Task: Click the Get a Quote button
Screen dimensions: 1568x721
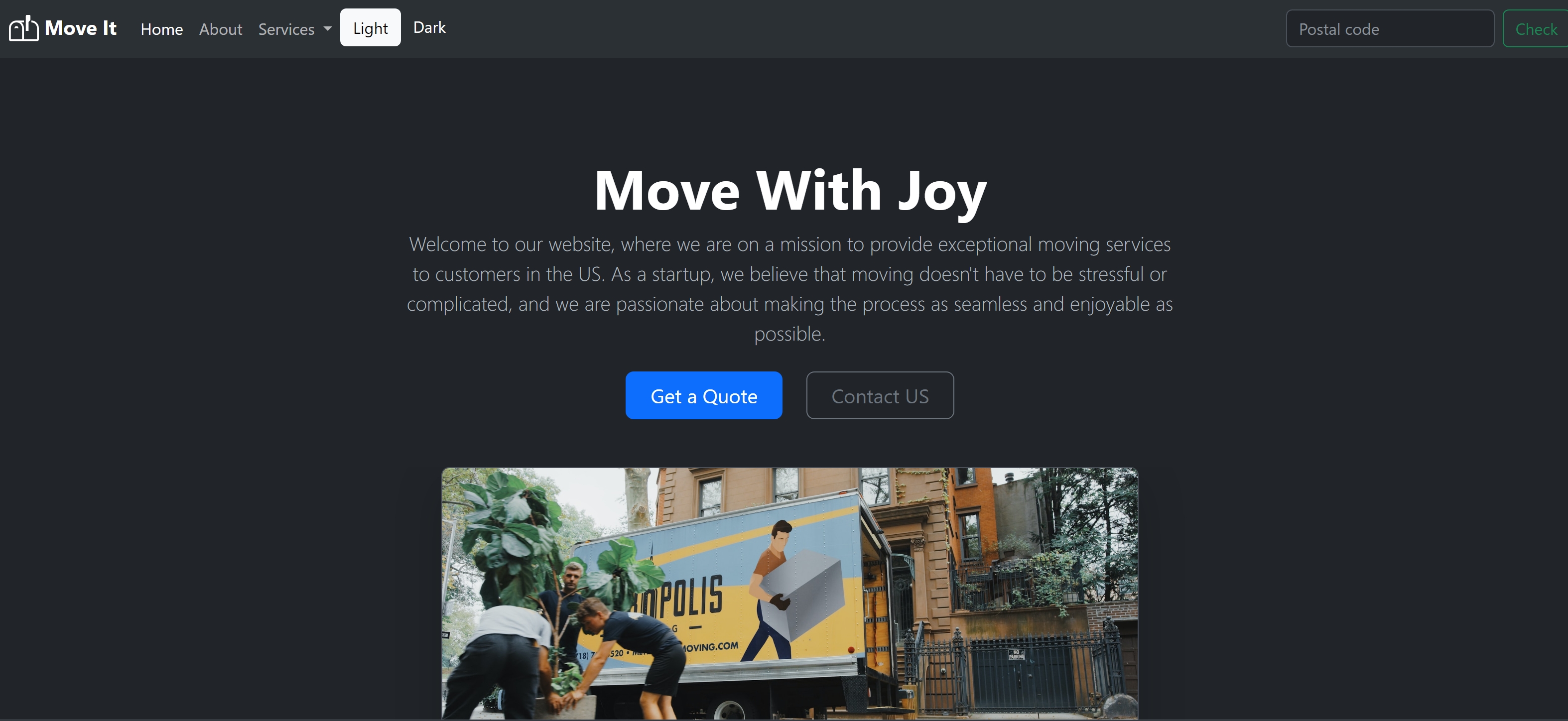Action: [704, 395]
